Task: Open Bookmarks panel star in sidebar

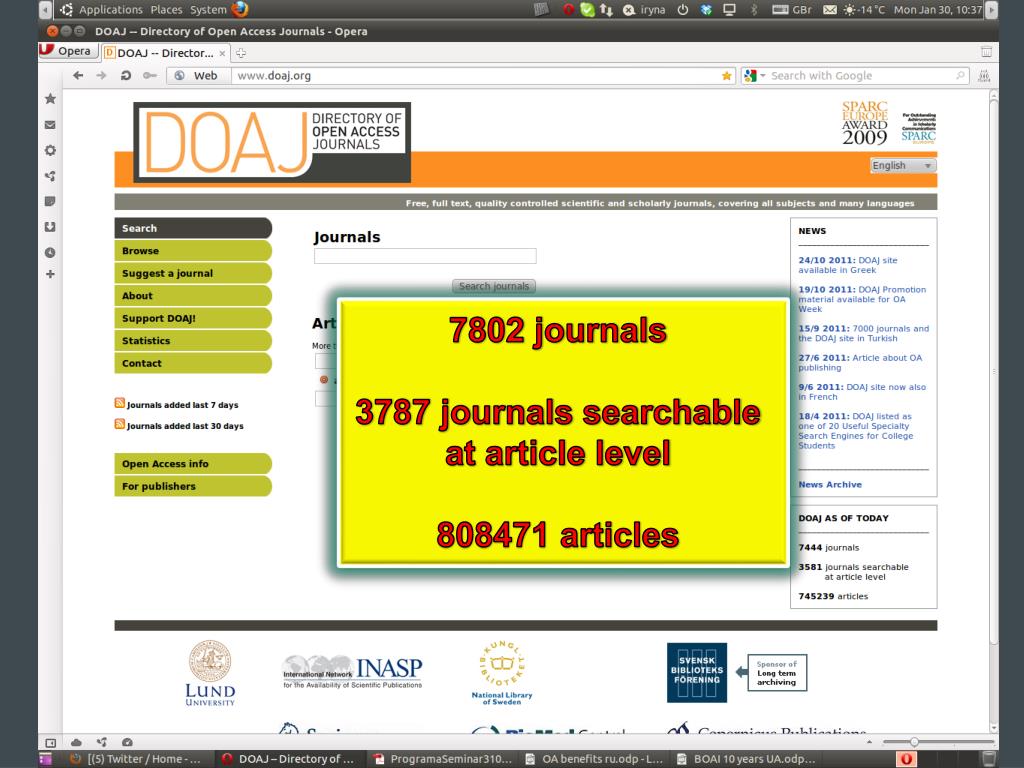Action: tap(50, 99)
